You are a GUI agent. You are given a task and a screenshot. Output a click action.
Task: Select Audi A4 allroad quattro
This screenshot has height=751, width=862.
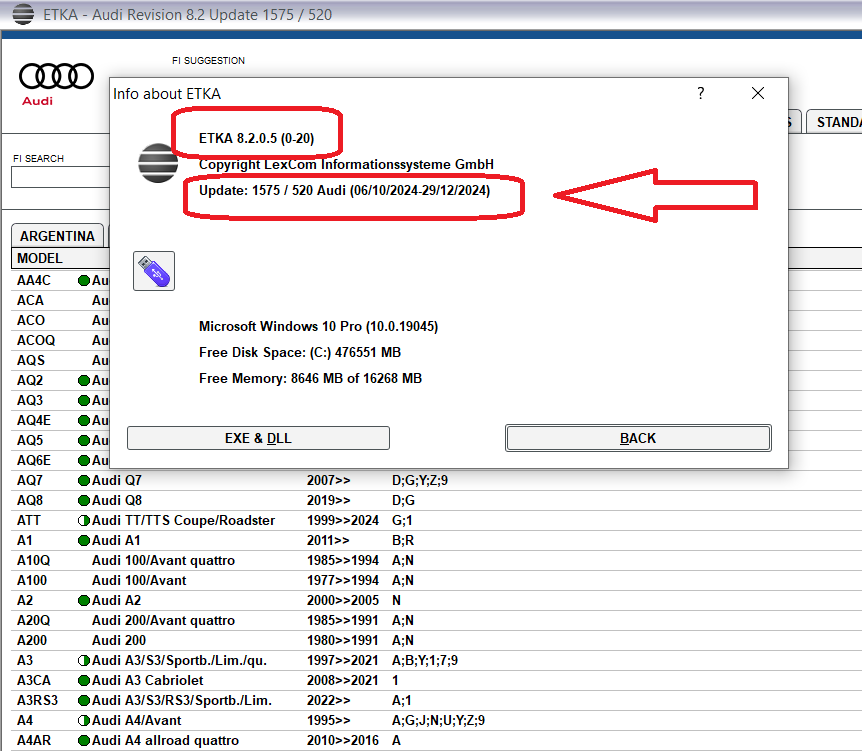click(x=165, y=741)
